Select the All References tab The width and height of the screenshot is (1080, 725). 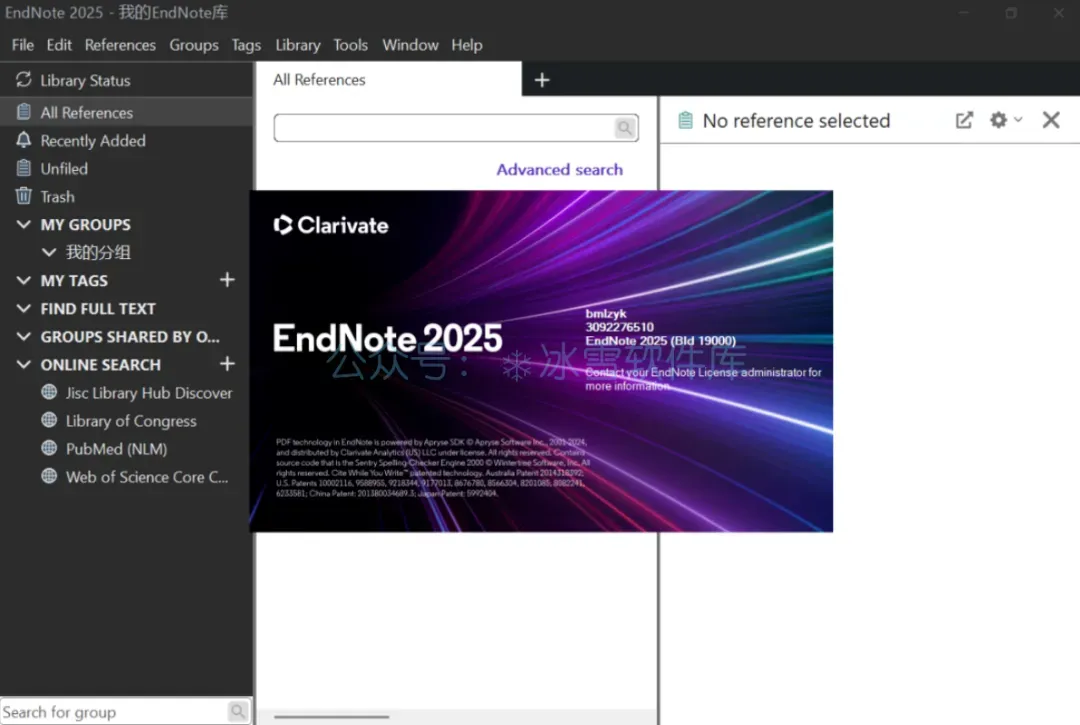388,80
